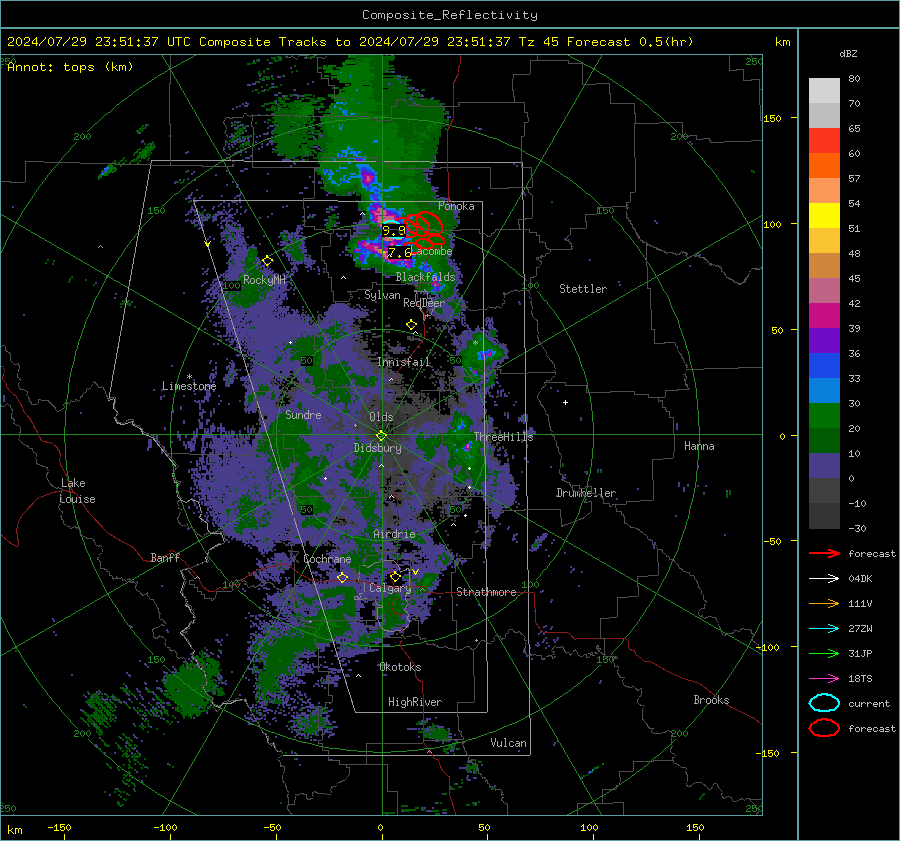
Task: Click the yellow diamond marker below Cochrane
Action: pyautogui.click(x=343, y=578)
